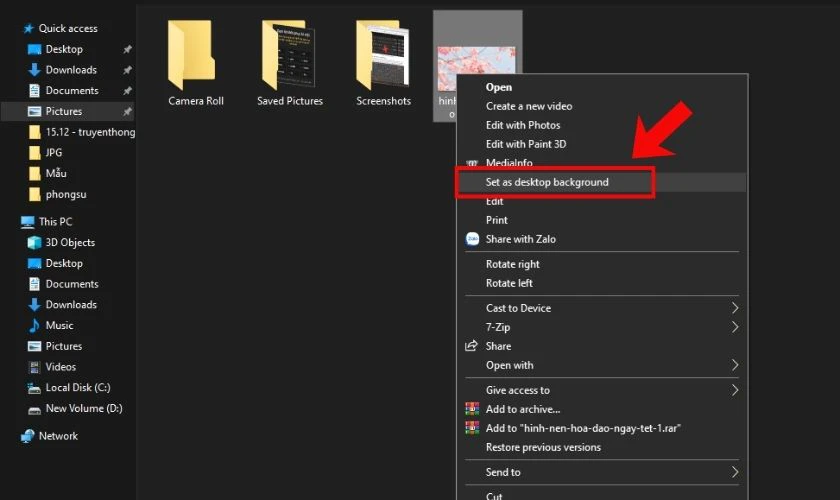
Task: Click WinRAR icon next to Add to archive
Action: click(x=472, y=409)
